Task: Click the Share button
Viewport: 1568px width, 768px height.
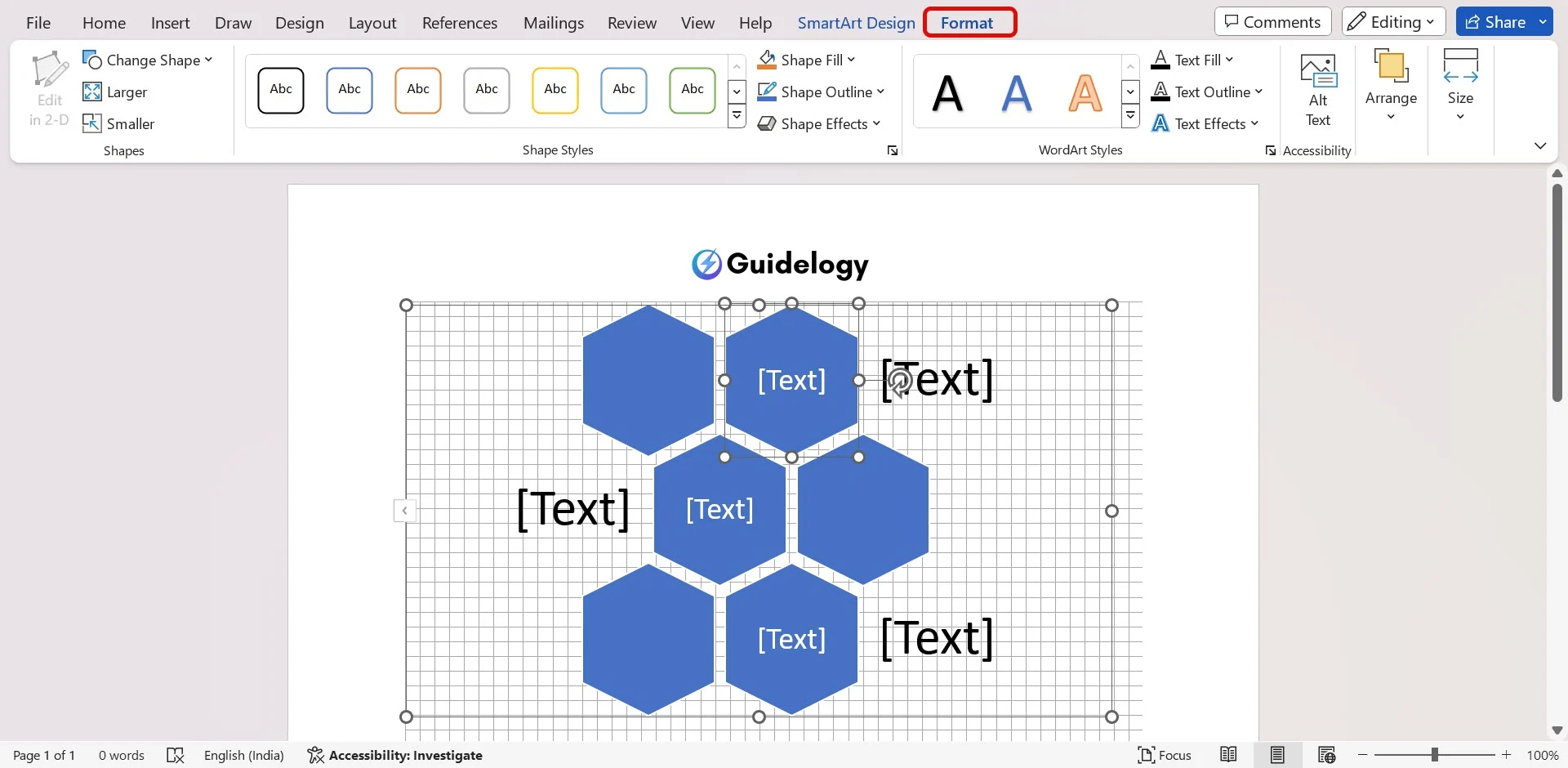Action: pos(1495,22)
